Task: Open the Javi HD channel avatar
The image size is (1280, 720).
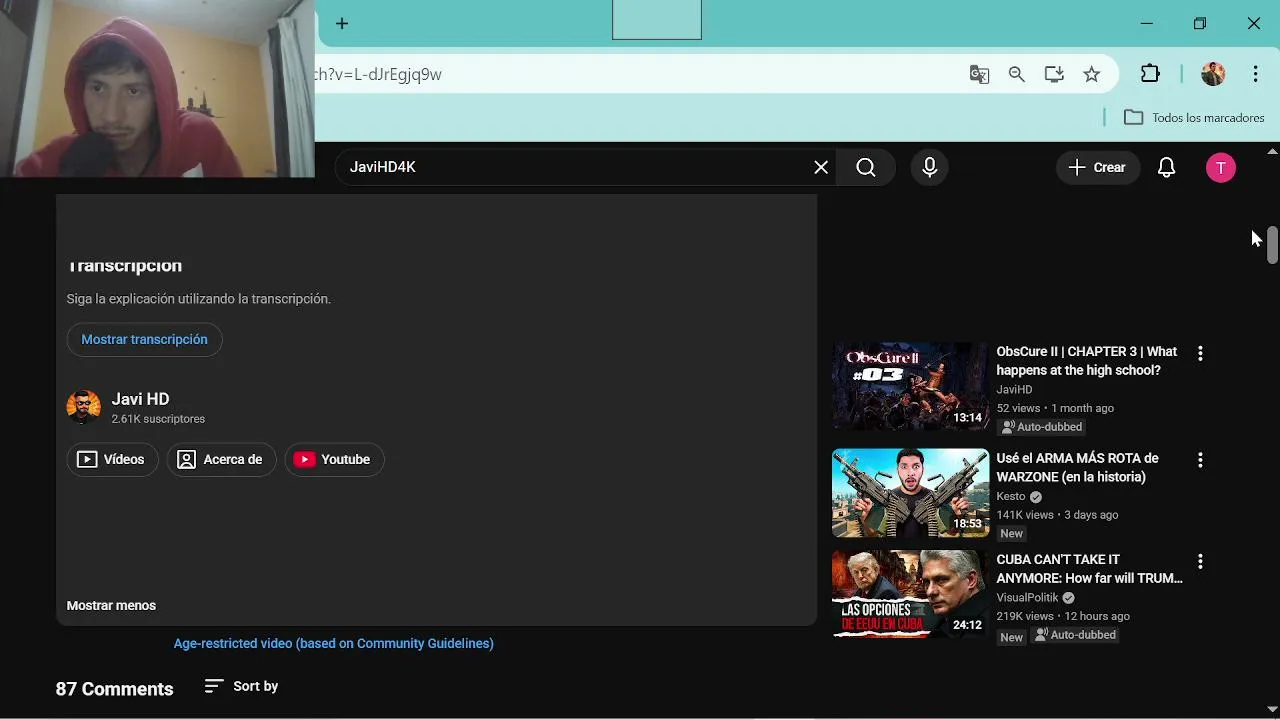Action: tap(84, 407)
